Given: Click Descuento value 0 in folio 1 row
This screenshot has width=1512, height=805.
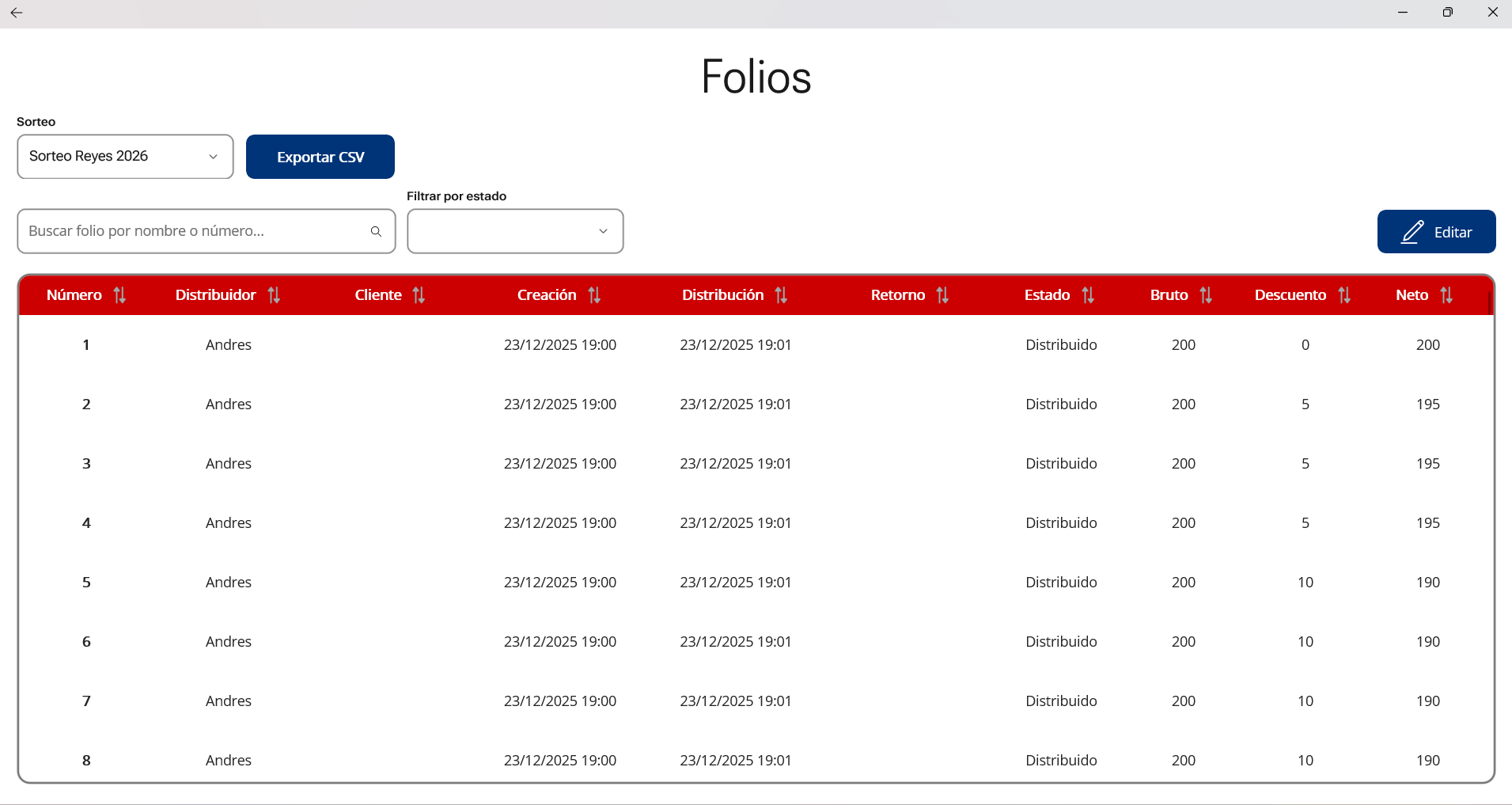Looking at the screenshot, I should [1305, 345].
